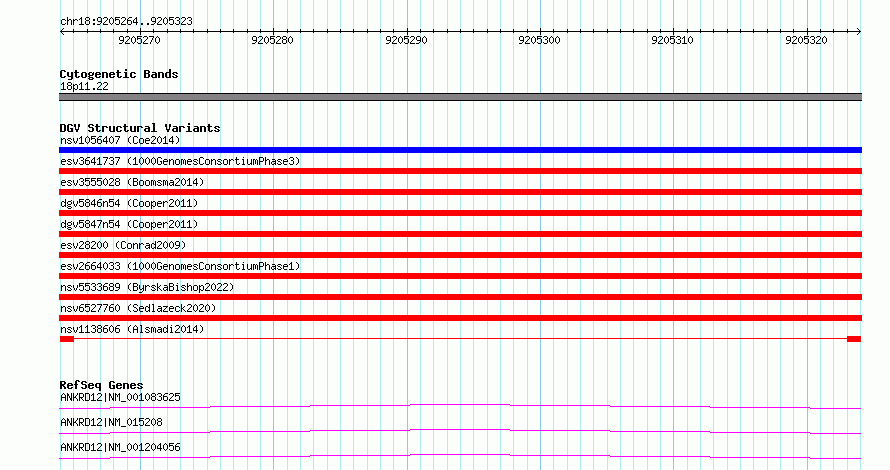
Task: Click the red nsv6527760 variant bar
Action: tap(460, 318)
